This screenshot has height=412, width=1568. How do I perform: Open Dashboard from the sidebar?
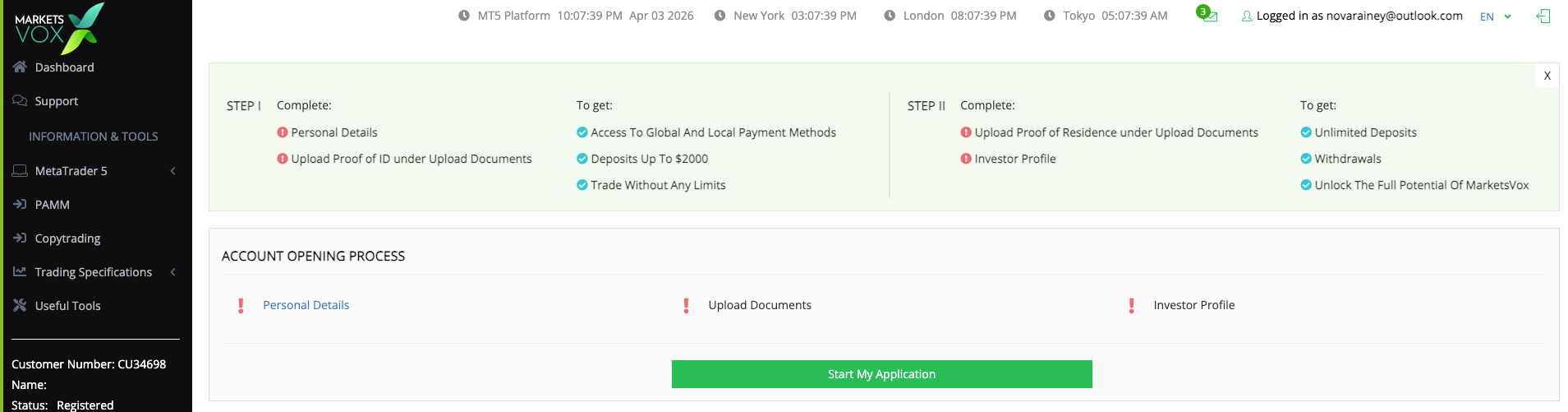pyautogui.click(x=64, y=67)
